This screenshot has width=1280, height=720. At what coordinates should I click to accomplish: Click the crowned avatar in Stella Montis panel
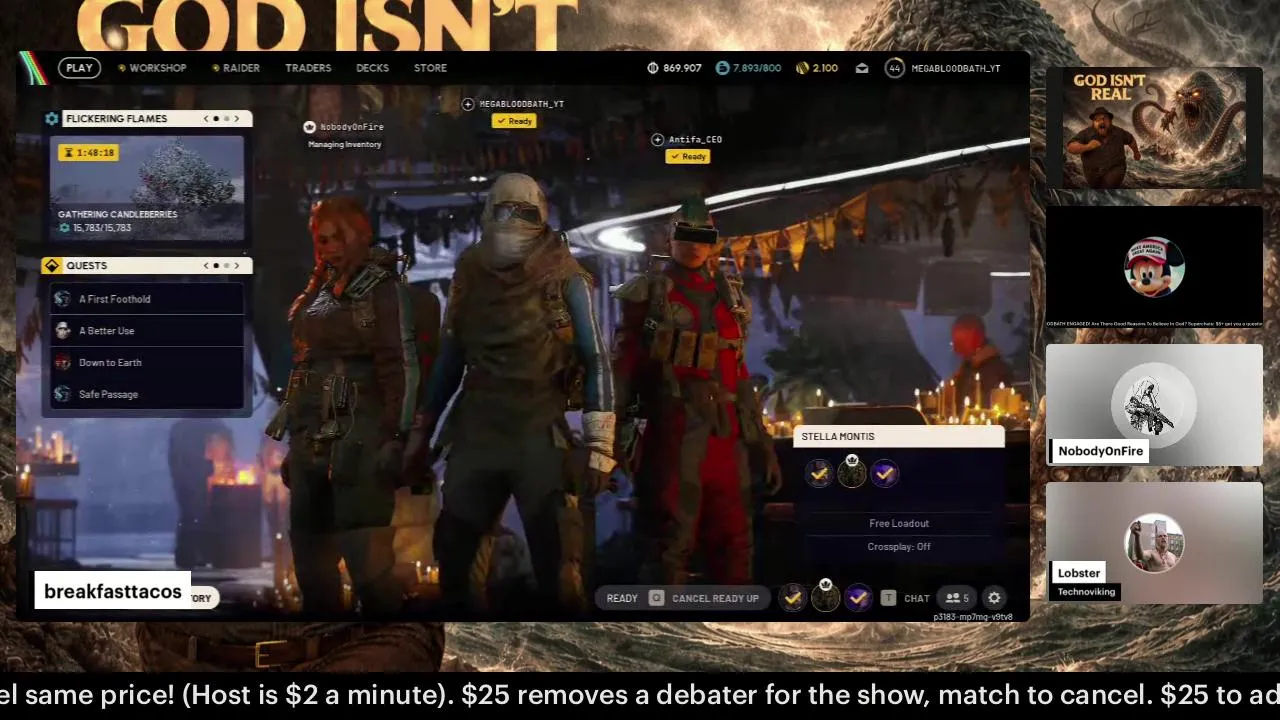852,472
